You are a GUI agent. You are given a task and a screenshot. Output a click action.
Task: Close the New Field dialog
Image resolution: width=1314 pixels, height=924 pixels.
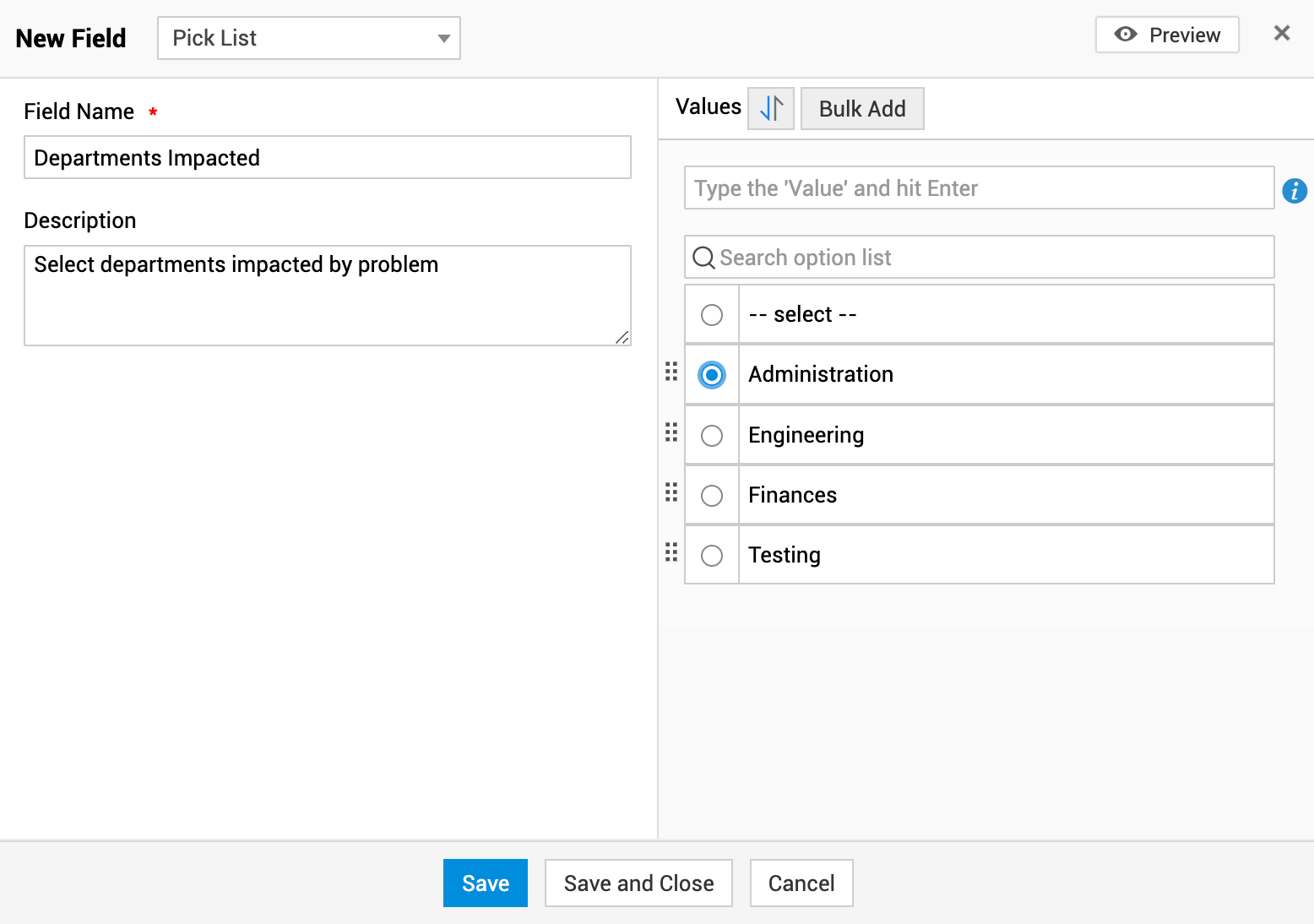[1281, 33]
